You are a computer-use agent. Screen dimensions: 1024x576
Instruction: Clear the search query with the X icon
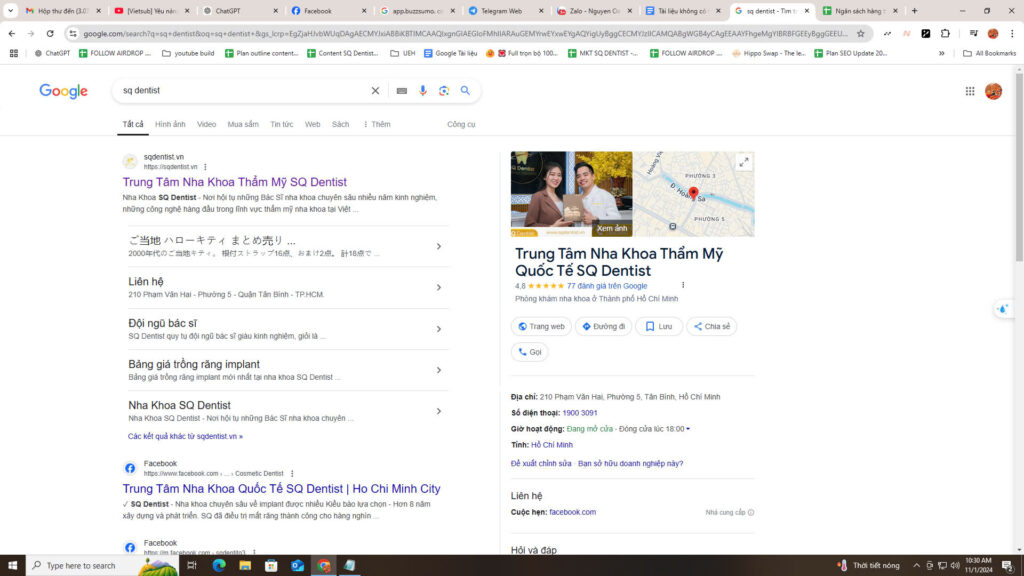(375, 90)
